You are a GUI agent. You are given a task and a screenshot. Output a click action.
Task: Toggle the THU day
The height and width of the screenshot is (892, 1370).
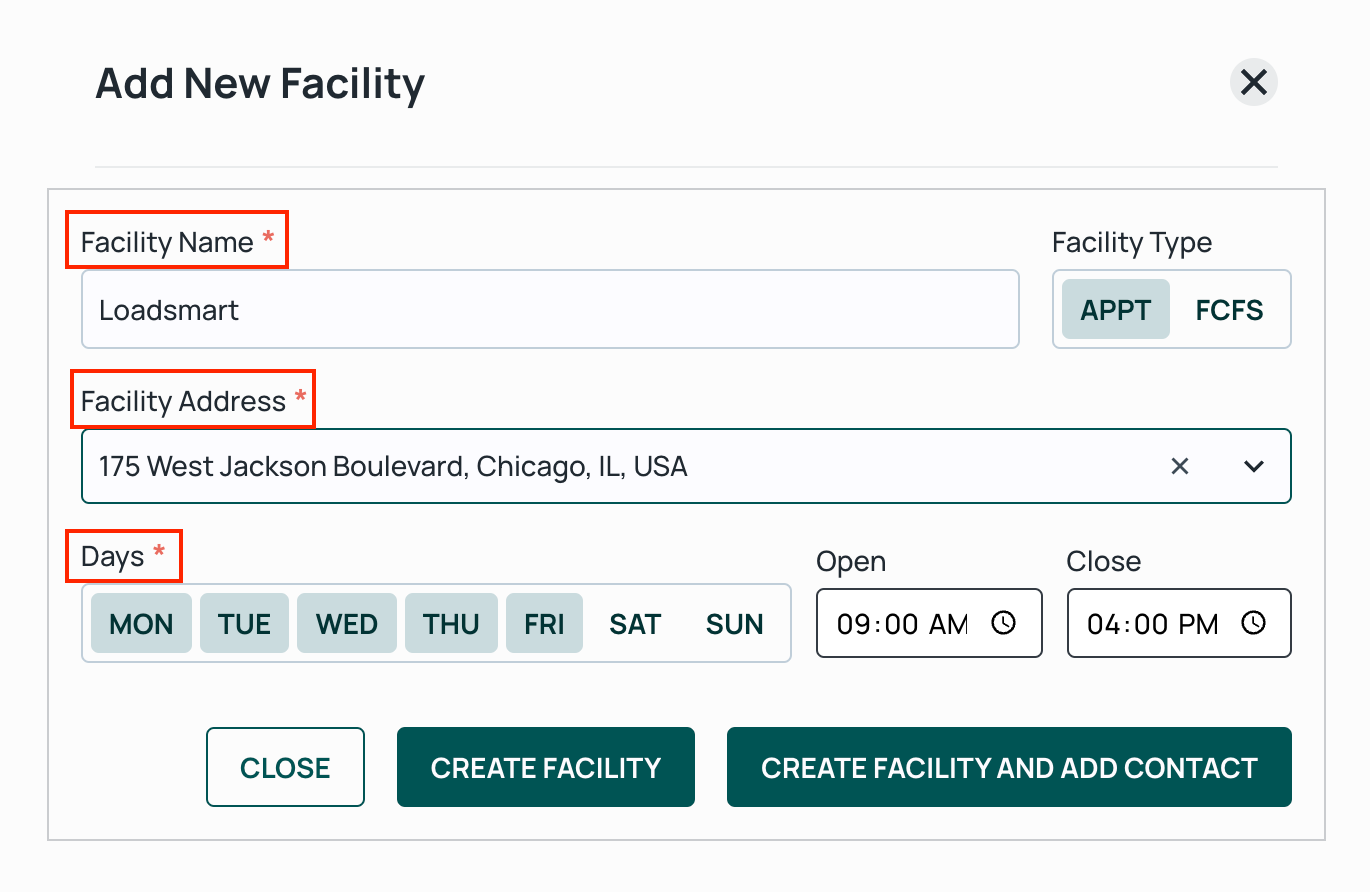tap(451, 624)
